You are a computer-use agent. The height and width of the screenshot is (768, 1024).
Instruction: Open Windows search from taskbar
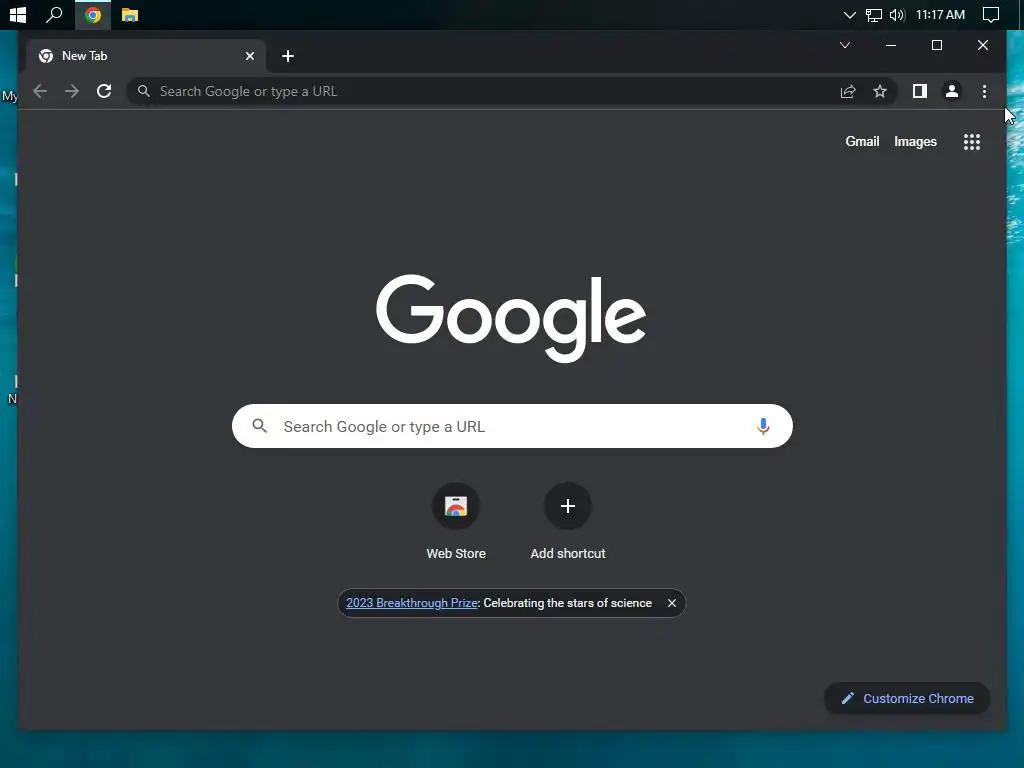(54, 15)
